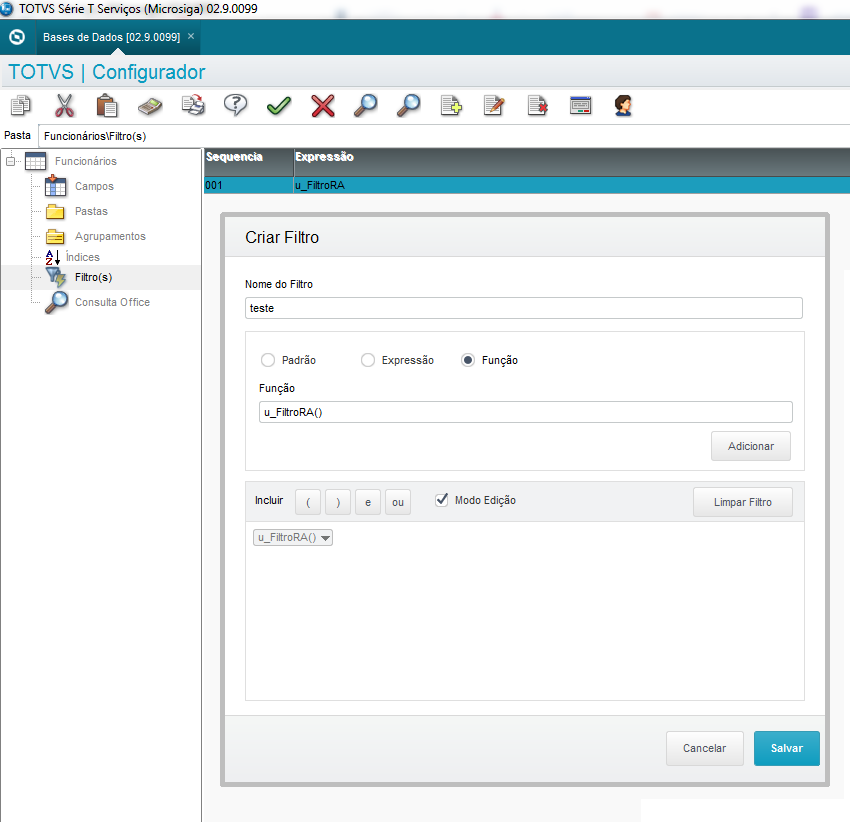The image size is (850, 822).
Task: Select the Padrão radio option
Action: point(268,360)
